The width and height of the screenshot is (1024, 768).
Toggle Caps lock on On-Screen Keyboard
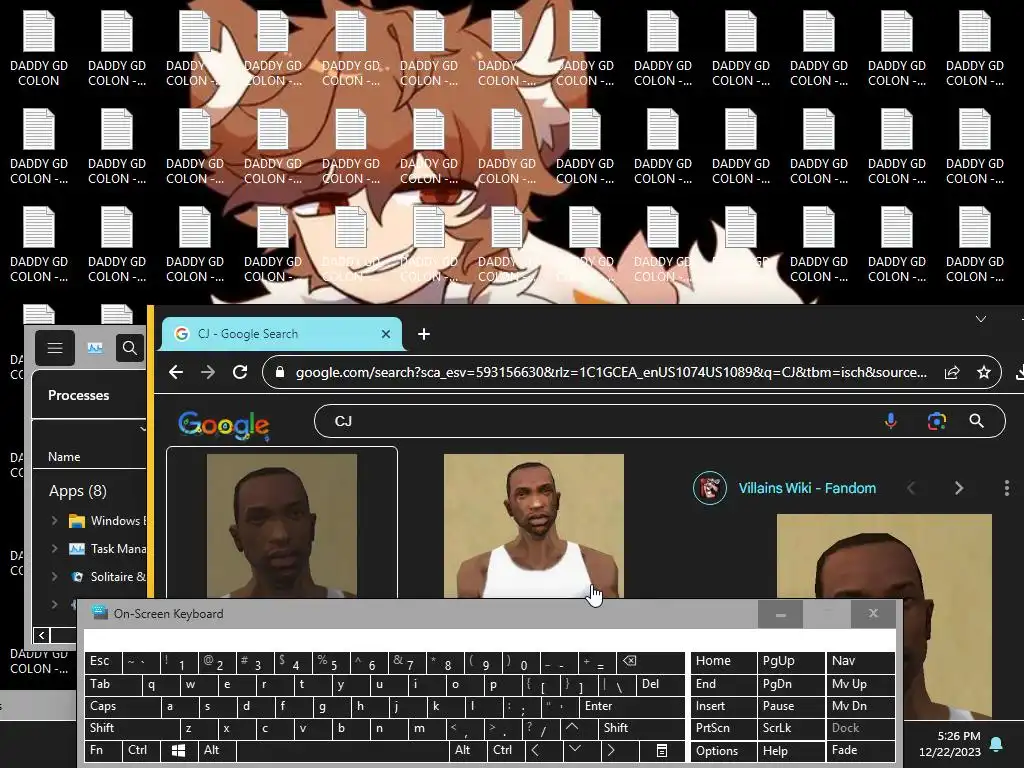pyautogui.click(x=123, y=707)
